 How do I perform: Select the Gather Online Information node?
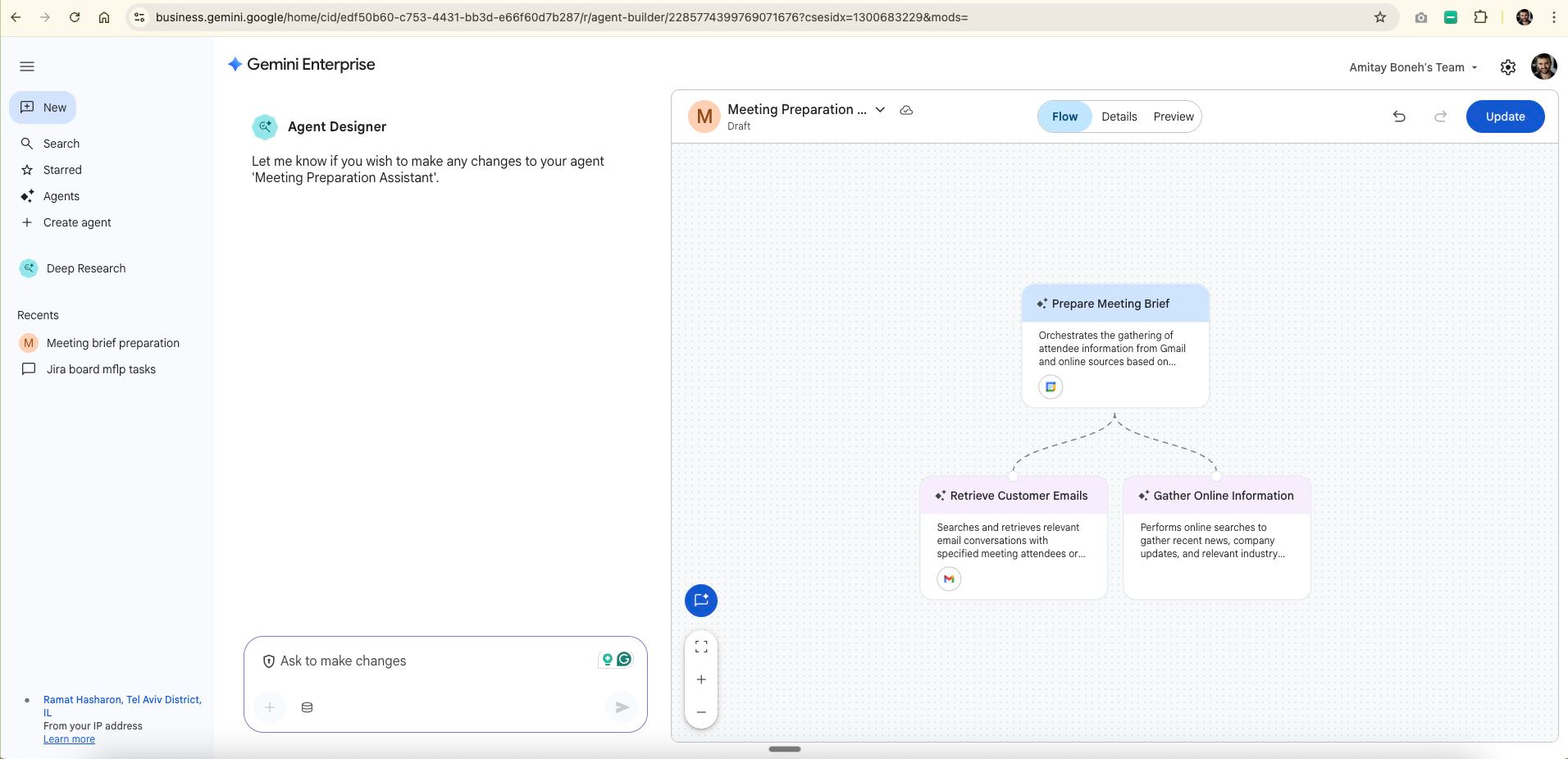click(x=1217, y=537)
